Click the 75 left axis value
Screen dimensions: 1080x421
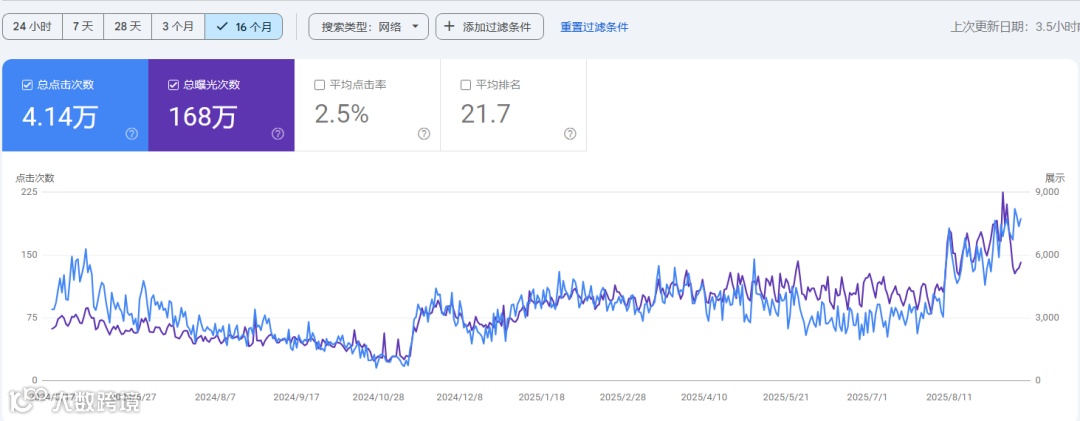pos(32,318)
